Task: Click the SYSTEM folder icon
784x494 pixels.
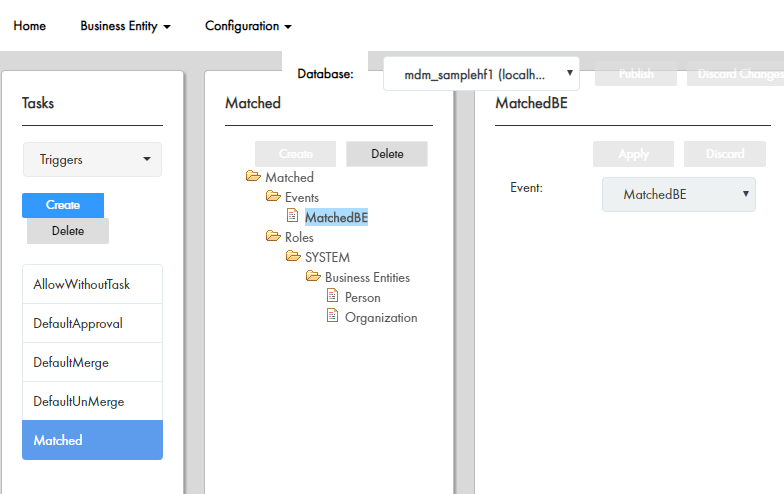Action: tap(294, 256)
